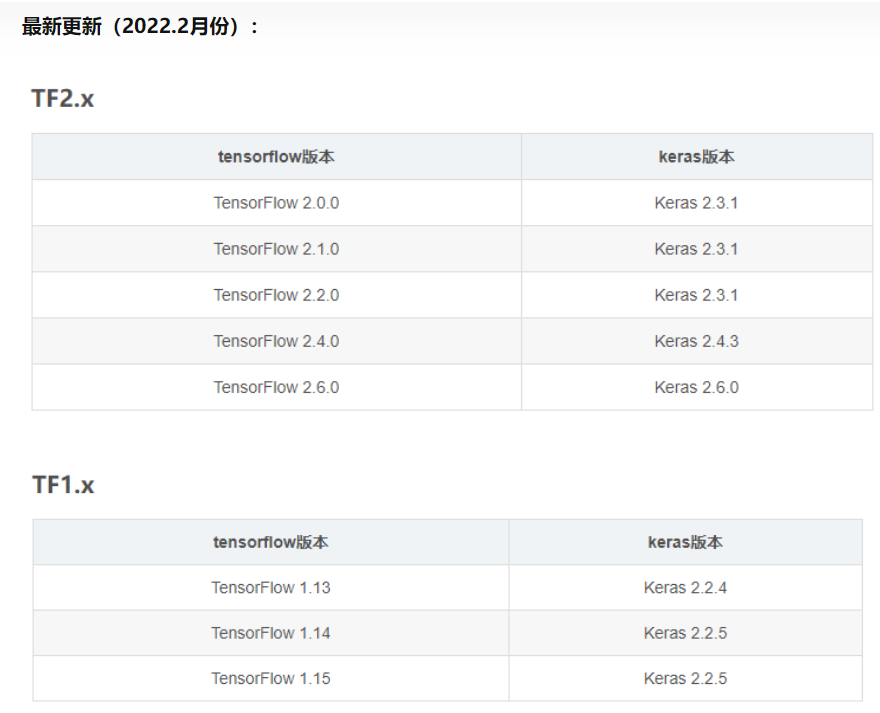Click Keras 2.3.1 in the TensorFlow 2.2.0 row
This screenshot has height=713, width=880.
[696, 295]
